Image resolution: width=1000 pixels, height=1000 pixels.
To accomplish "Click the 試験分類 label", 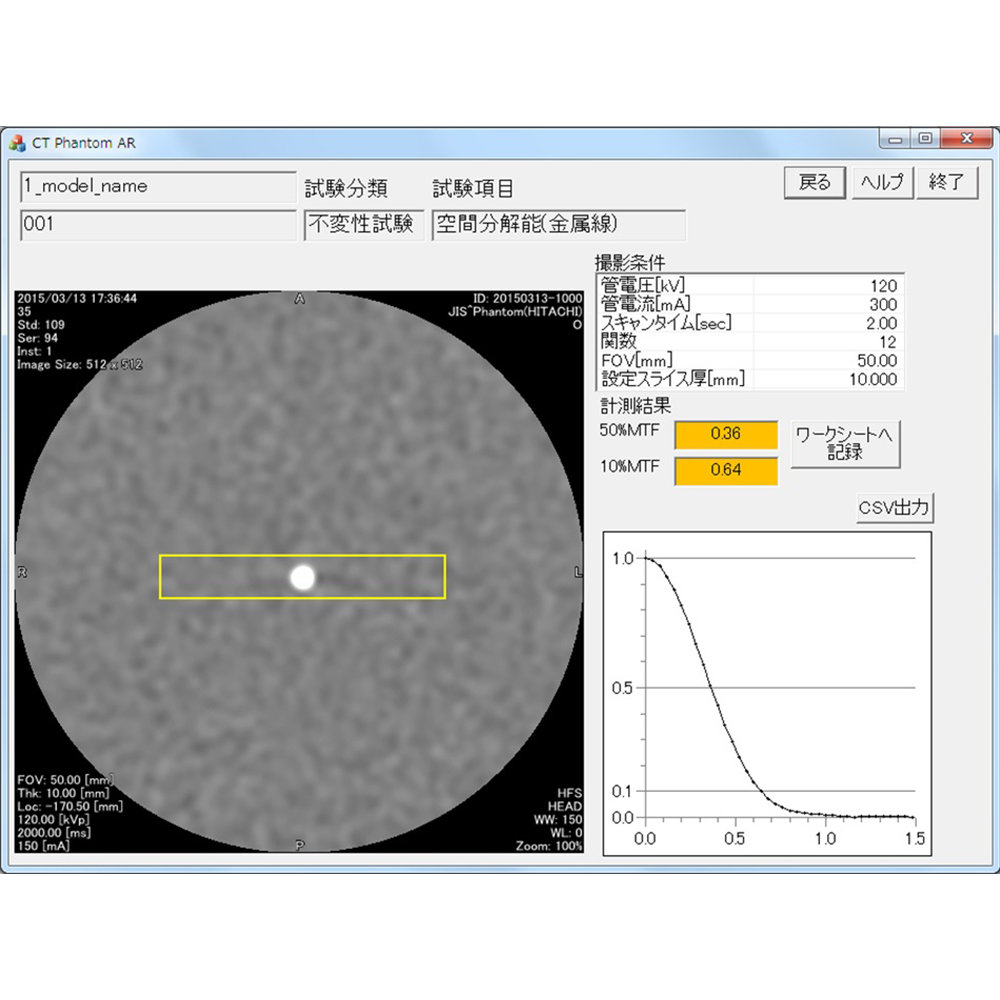I will pos(346,188).
